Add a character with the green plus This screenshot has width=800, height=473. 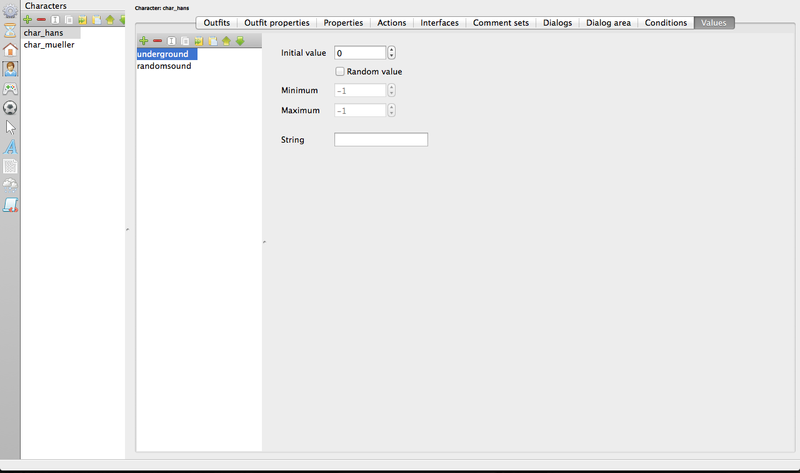[28, 20]
